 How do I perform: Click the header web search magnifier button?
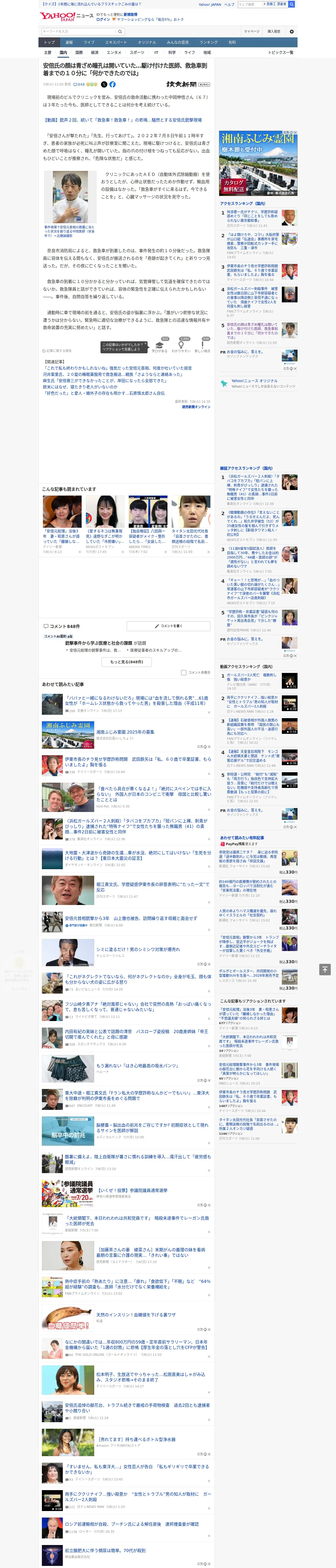point(292,4)
